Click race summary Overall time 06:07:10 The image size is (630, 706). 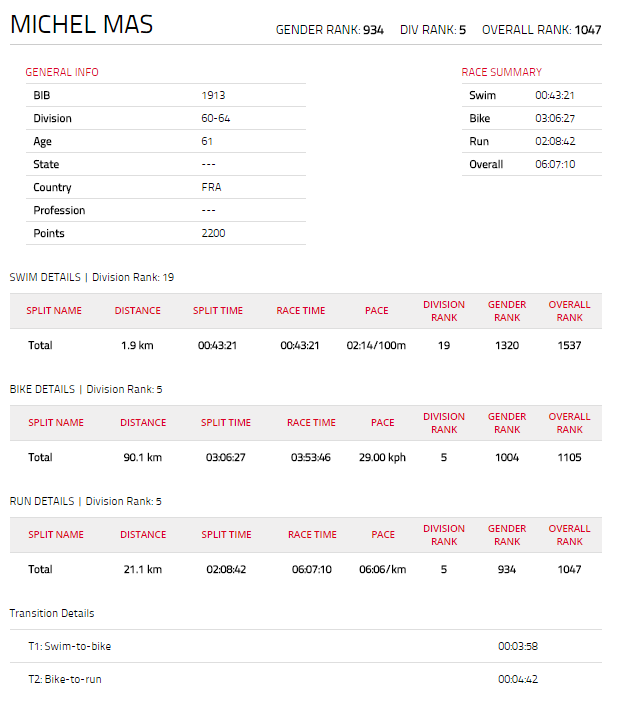coord(555,164)
